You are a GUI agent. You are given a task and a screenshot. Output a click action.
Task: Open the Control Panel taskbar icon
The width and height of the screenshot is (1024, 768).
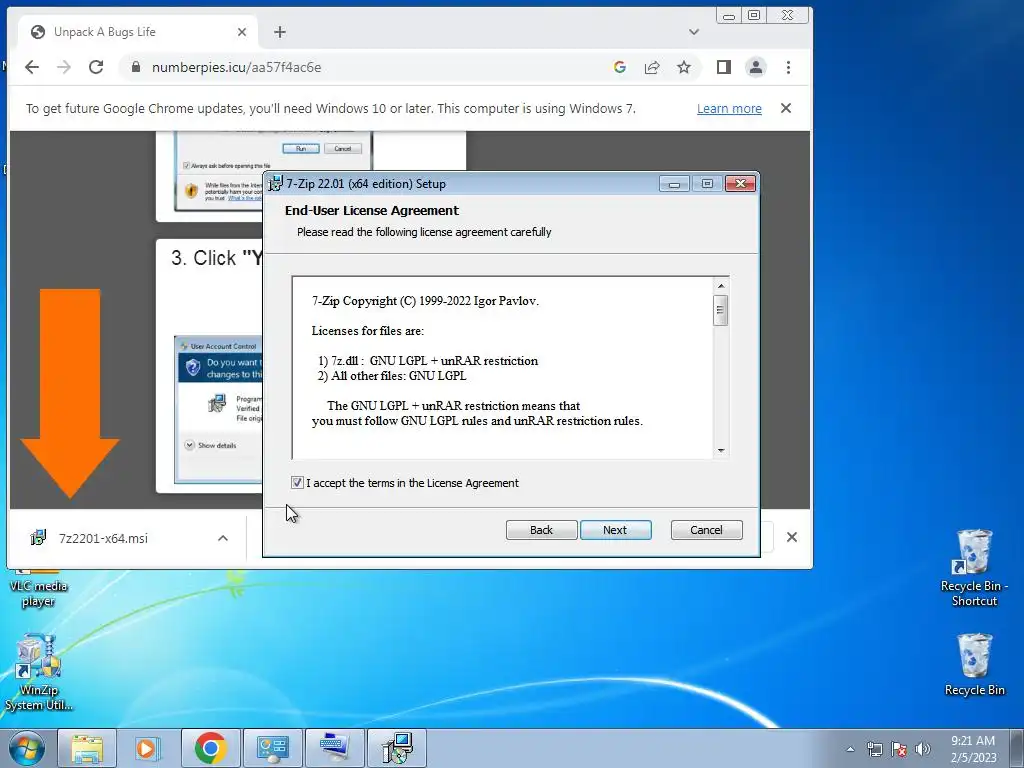click(272, 748)
